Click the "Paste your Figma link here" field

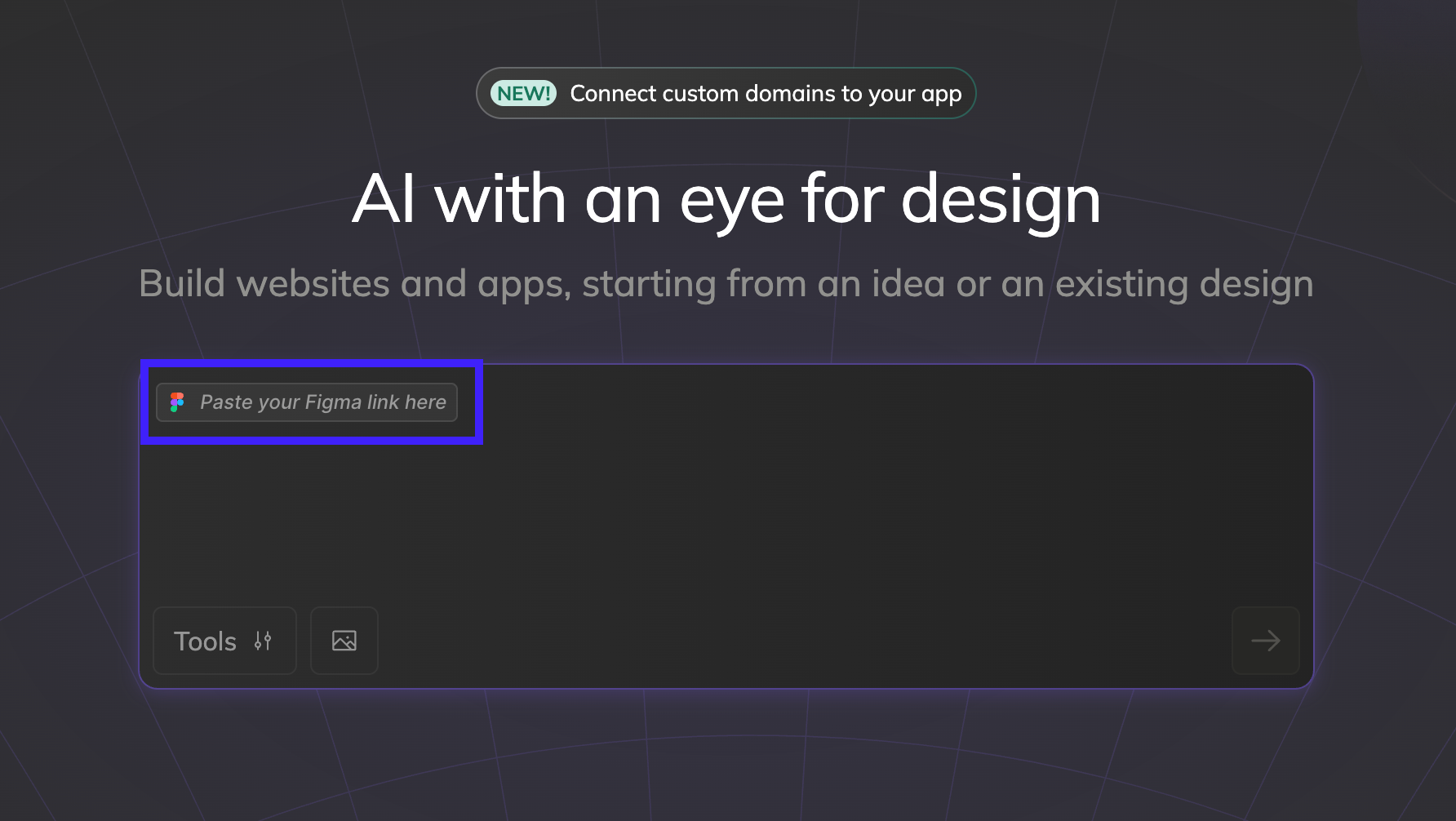[x=322, y=402]
